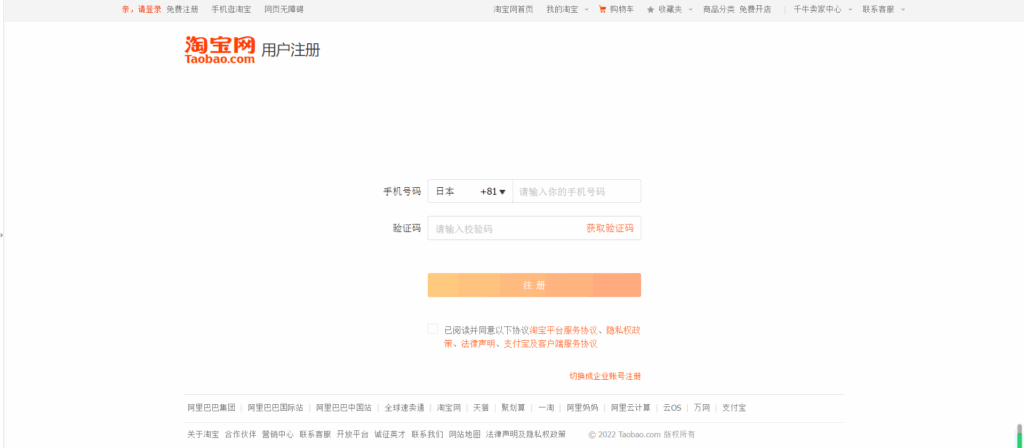1024x448 pixels.
Task: Open 淘宝网 footer link
Action: [449, 408]
